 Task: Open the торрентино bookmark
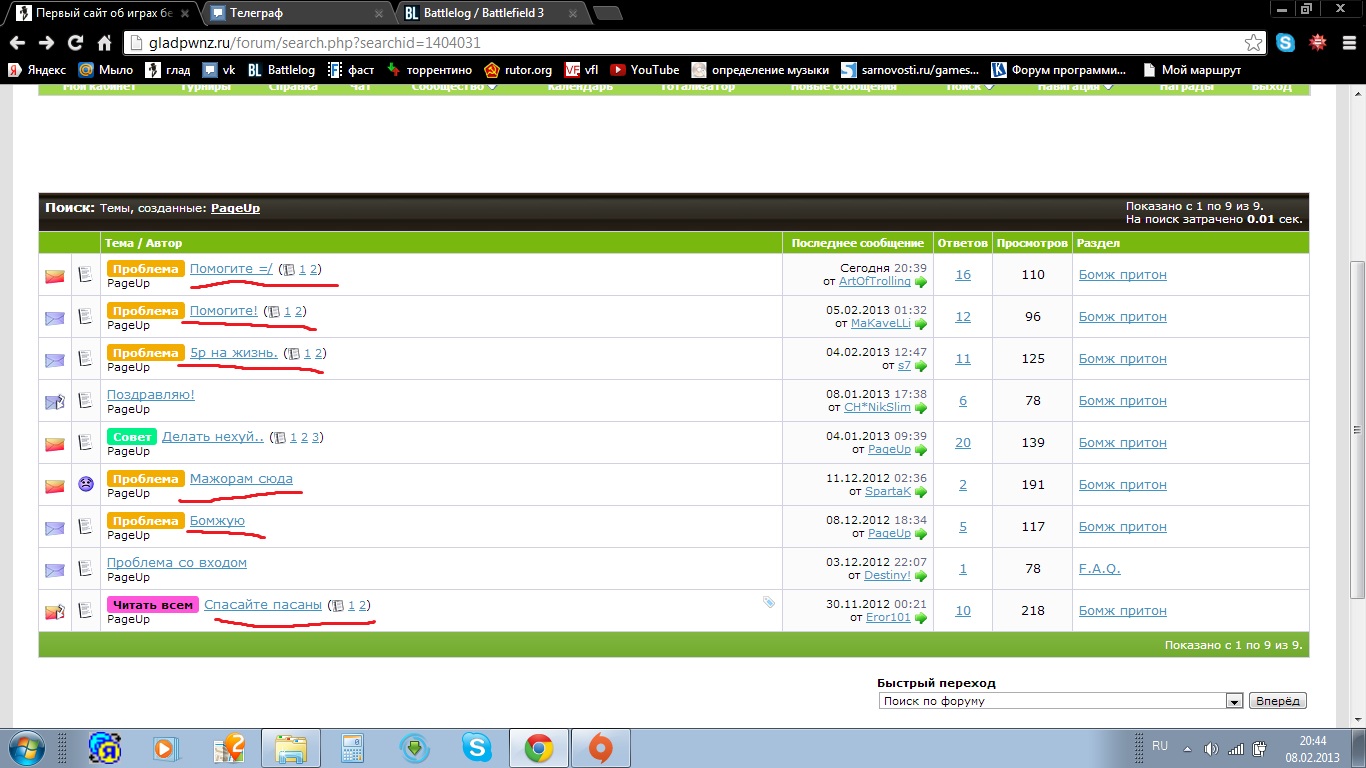(430, 70)
